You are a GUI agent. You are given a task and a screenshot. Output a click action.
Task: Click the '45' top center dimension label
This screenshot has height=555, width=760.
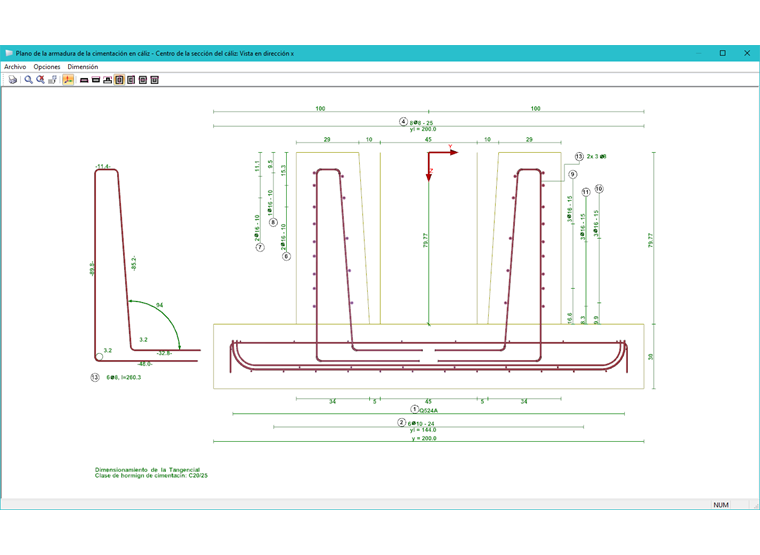coord(428,140)
